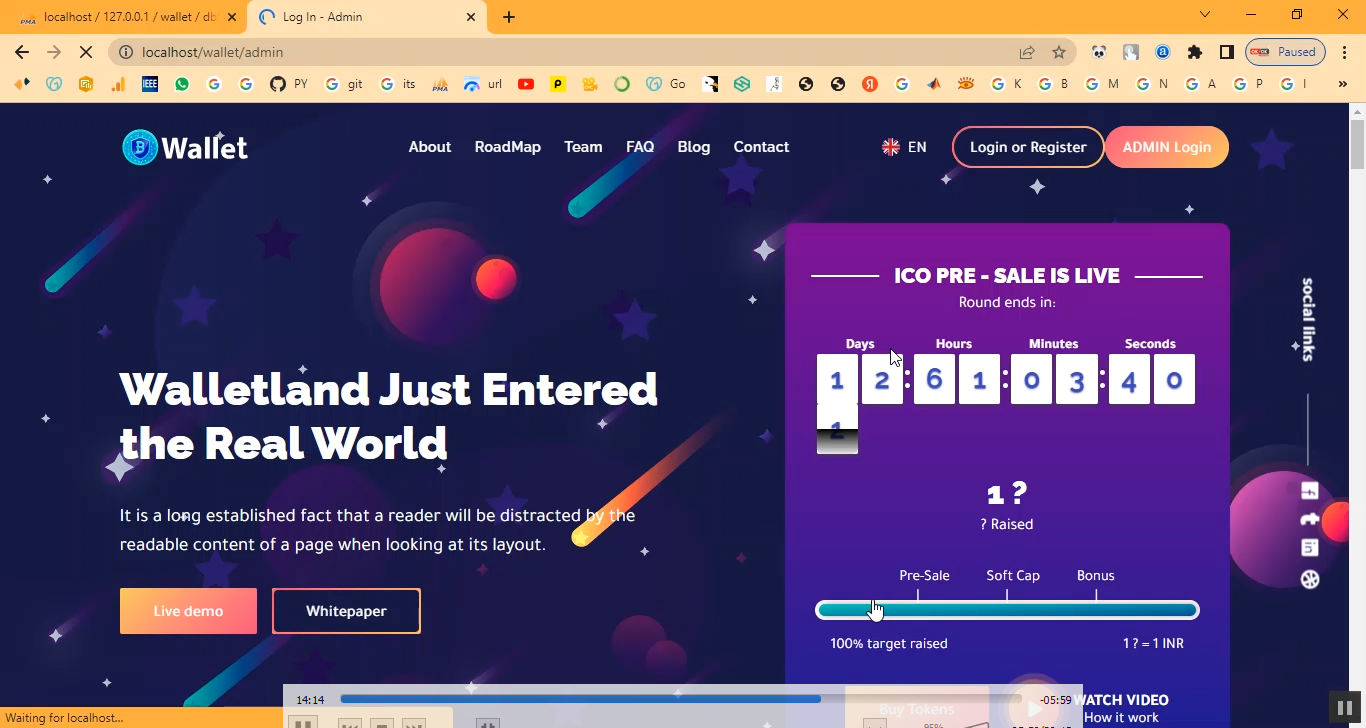Click the 'Soft Cap' milestone label
Image resolution: width=1366 pixels, height=728 pixels.
point(1013,575)
